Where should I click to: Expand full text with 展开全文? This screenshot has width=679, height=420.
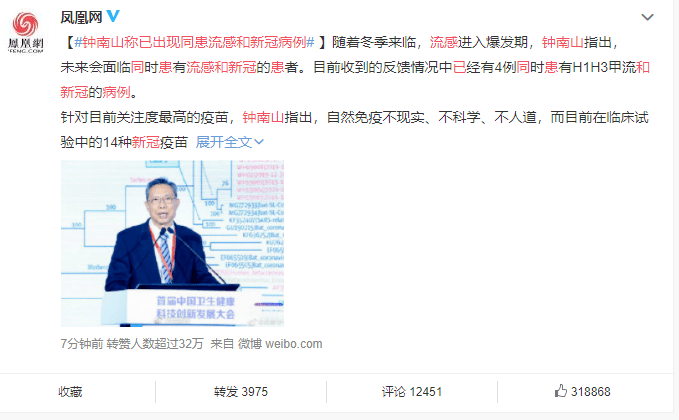click(224, 142)
